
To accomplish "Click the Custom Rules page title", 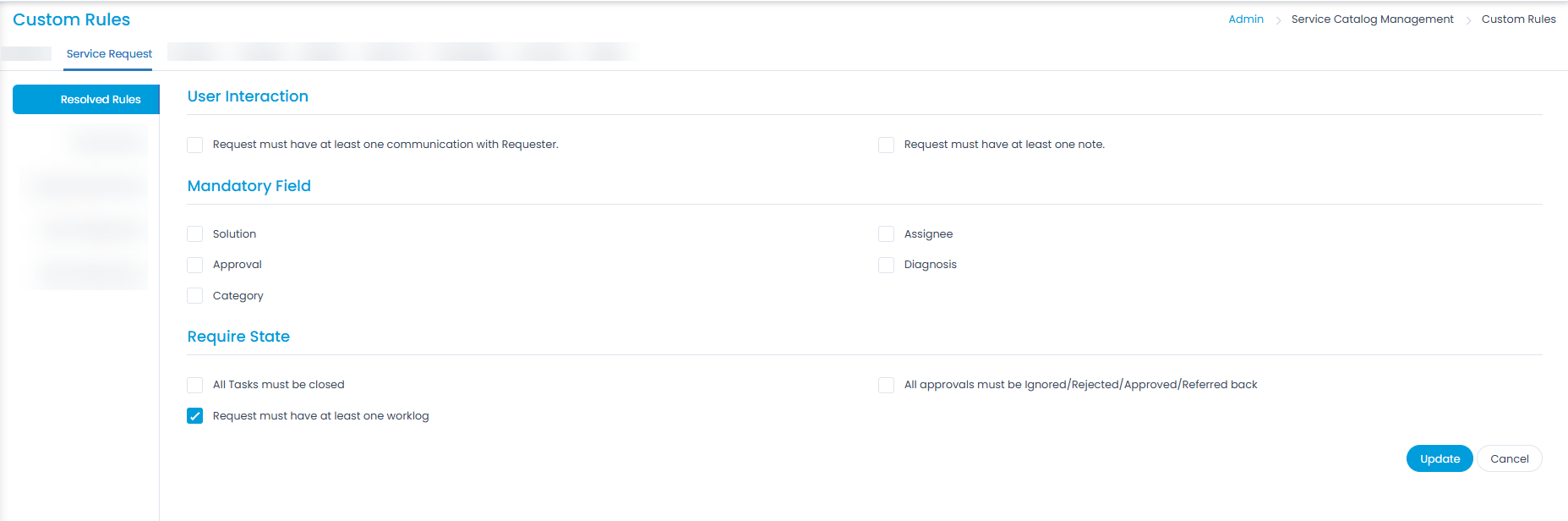I will 72,19.
